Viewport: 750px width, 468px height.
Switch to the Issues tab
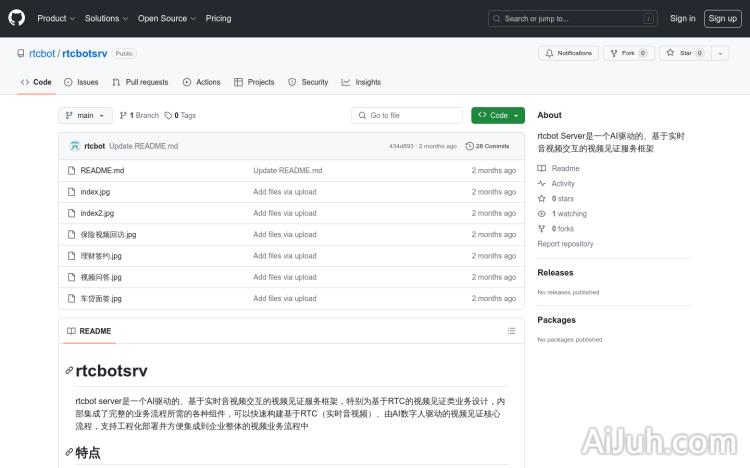(82, 82)
